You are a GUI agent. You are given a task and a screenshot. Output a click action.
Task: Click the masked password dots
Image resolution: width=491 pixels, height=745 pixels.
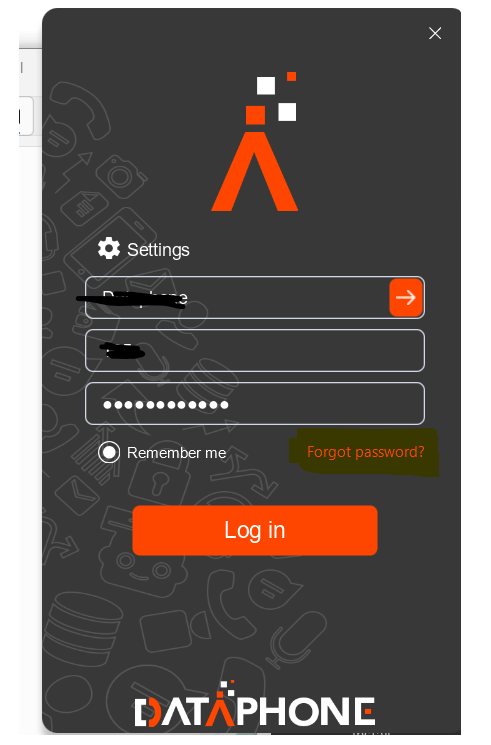pyautogui.click(x=166, y=405)
